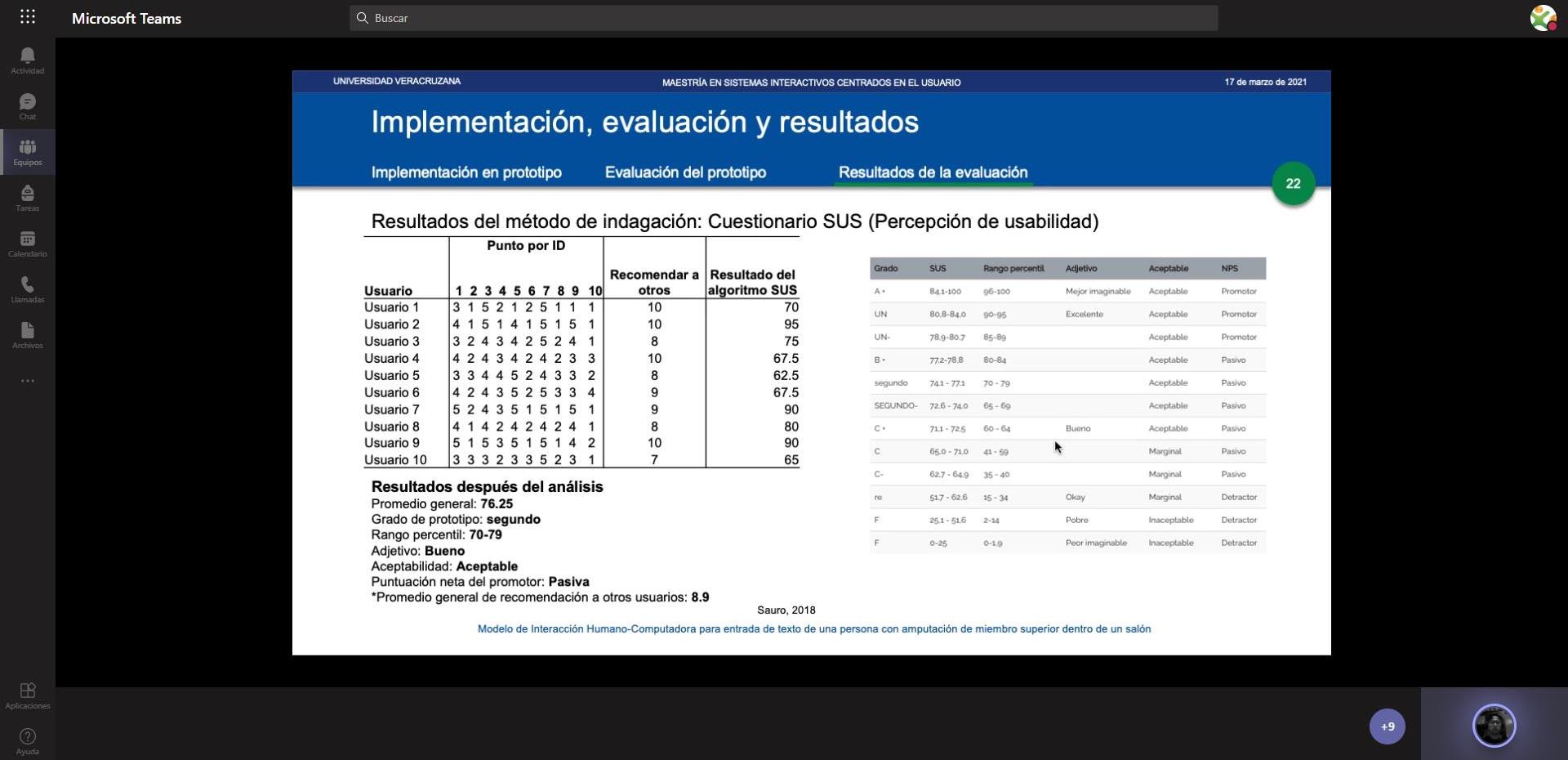Image resolution: width=1568 pixels, height=760 pixels.
Task: Expand more apps with the ellipsis icon
Action: (x=27, y=381)
